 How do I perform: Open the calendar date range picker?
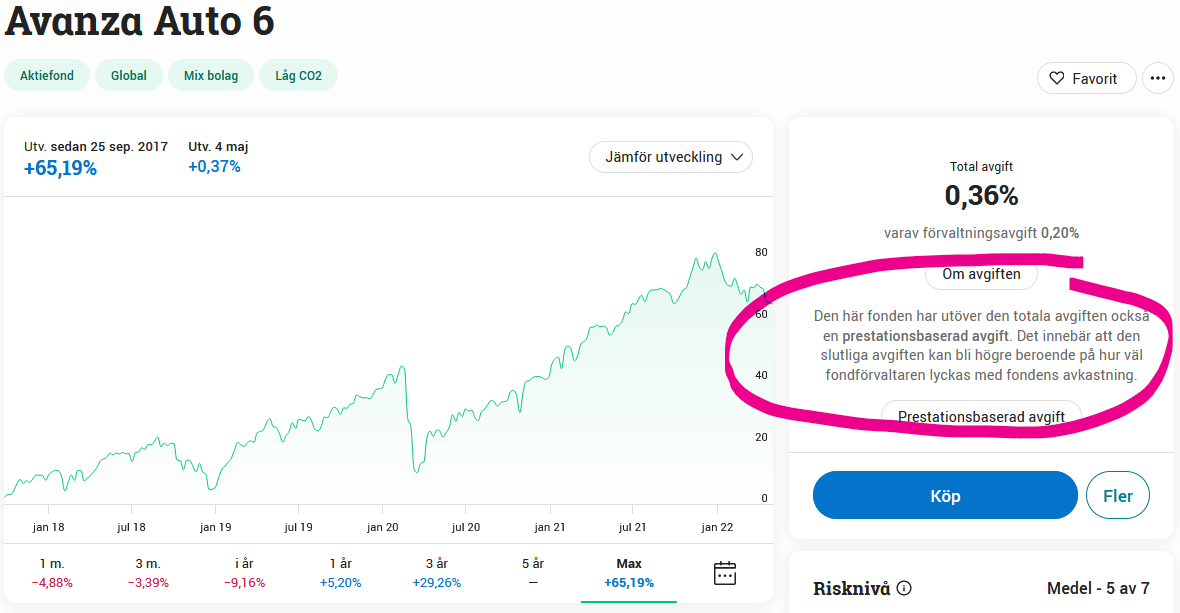coord(725,573)
